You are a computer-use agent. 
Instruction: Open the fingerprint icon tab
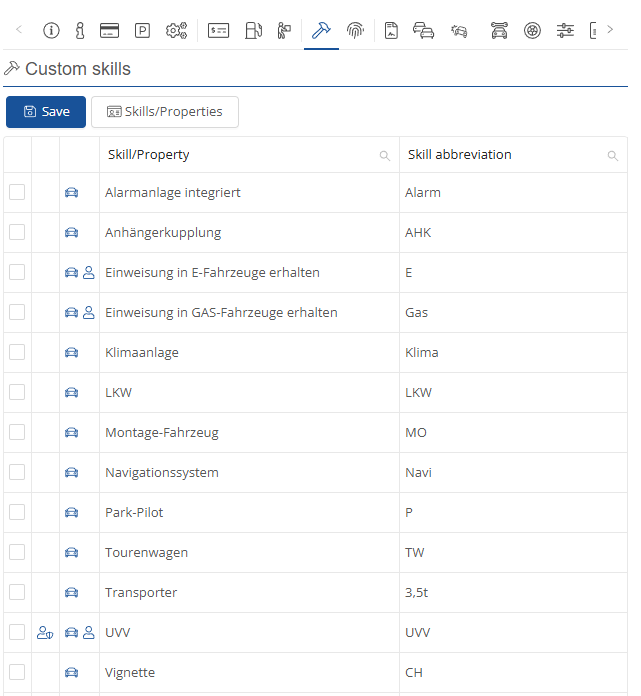tap(355, 30)
